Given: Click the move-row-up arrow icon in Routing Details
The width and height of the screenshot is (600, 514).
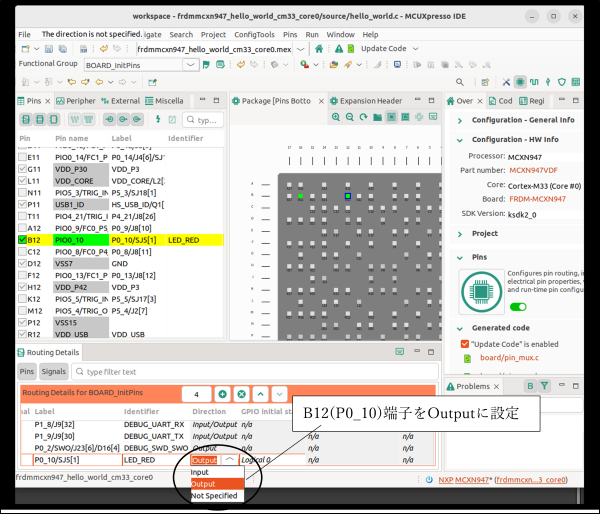Looking at the screenshot, I should [260, 395].
